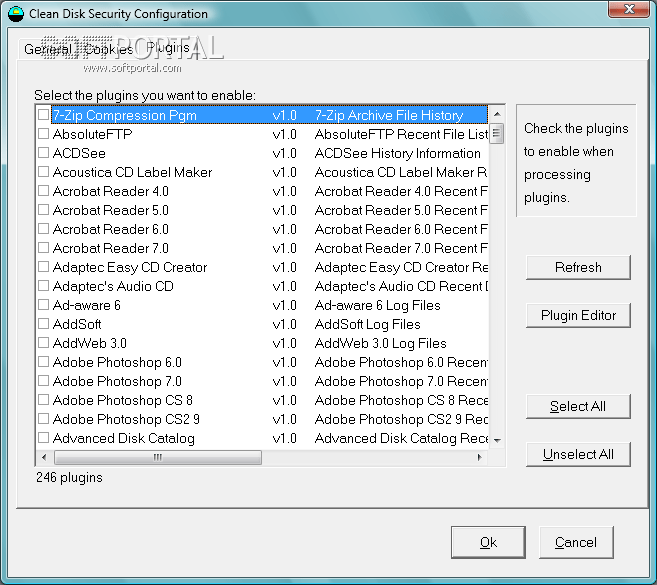Enable Acoustica CD Label Maker checkbox
The image size is (657, 585).
(x=44, y=171)
